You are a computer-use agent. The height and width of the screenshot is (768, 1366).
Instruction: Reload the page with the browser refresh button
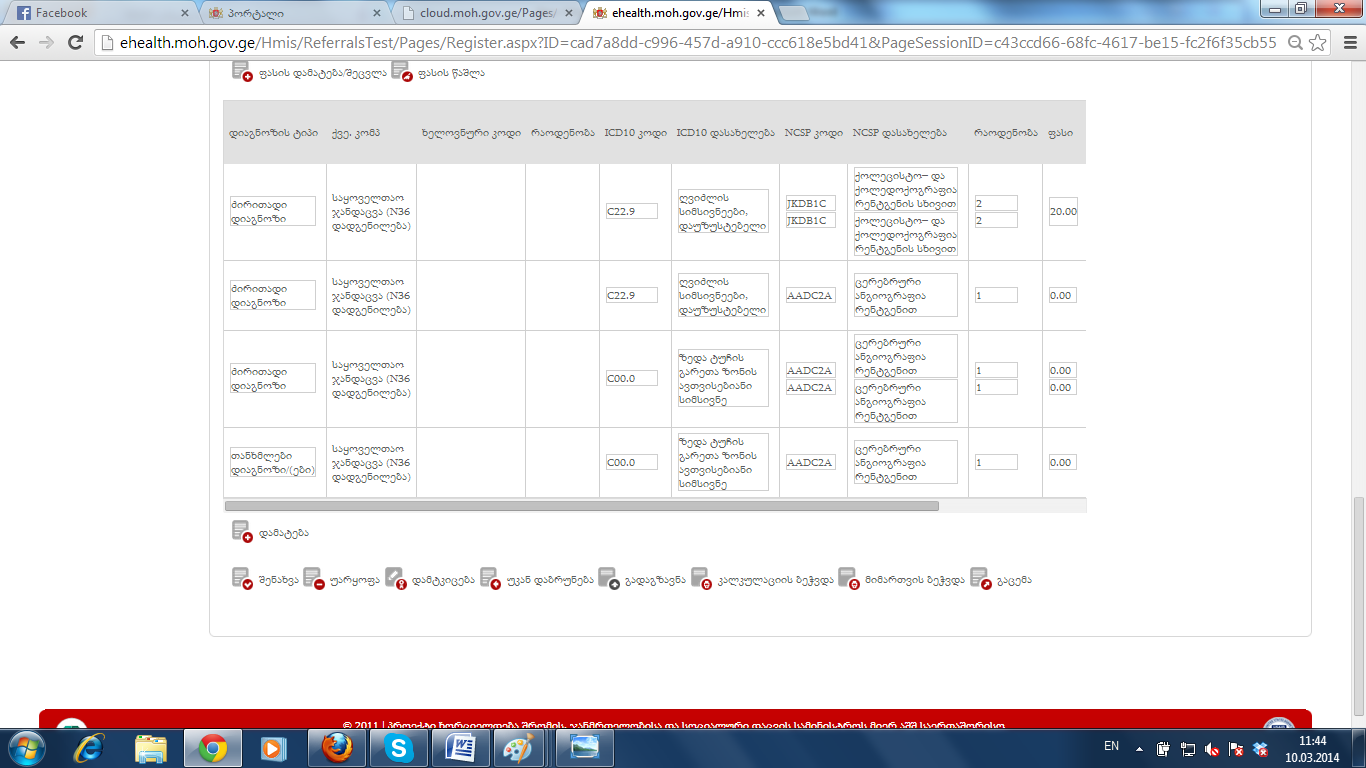pyautogui.click(x=75, y=43)
